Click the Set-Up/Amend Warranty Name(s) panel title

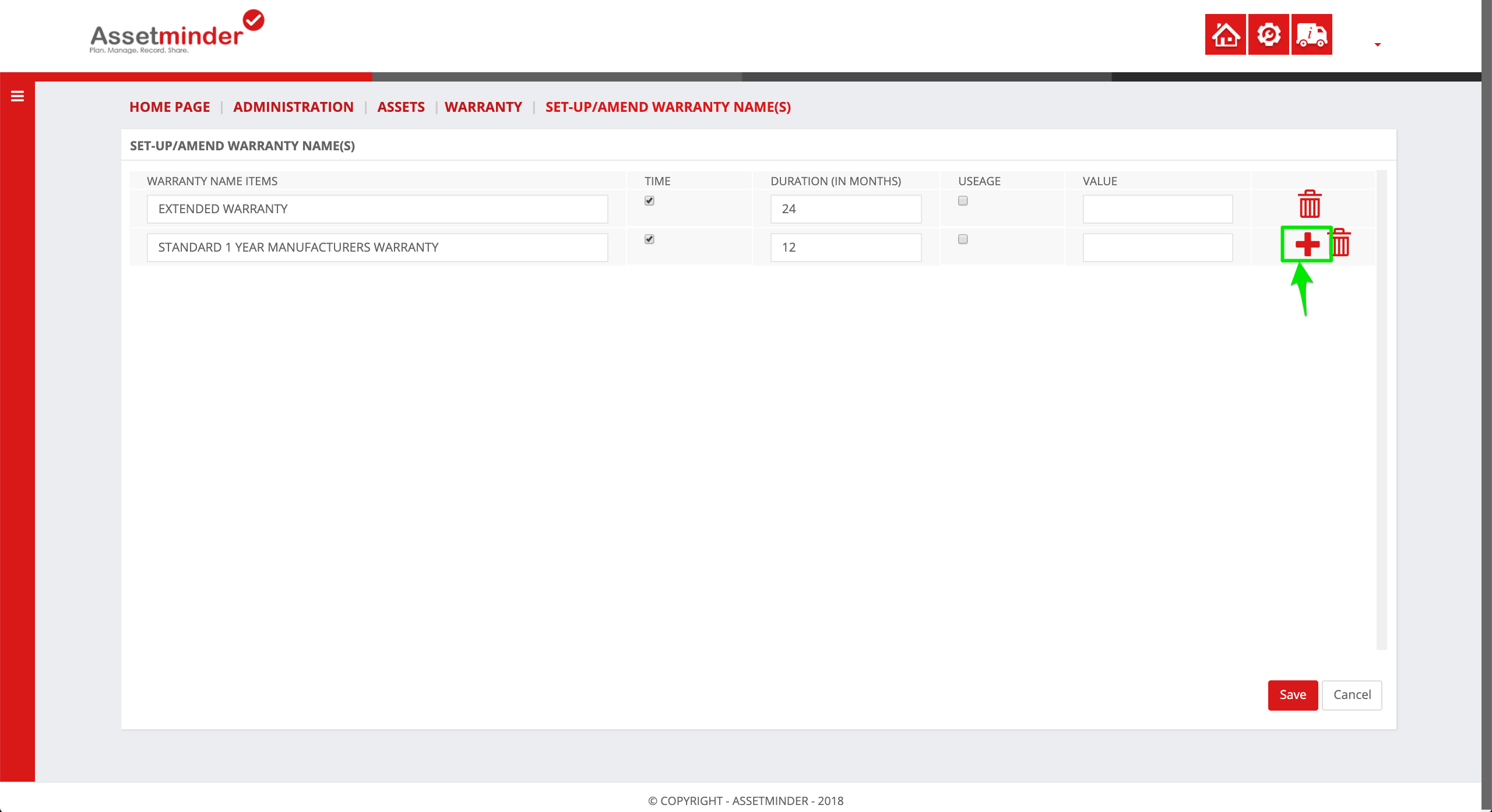(x=242, y=146)
